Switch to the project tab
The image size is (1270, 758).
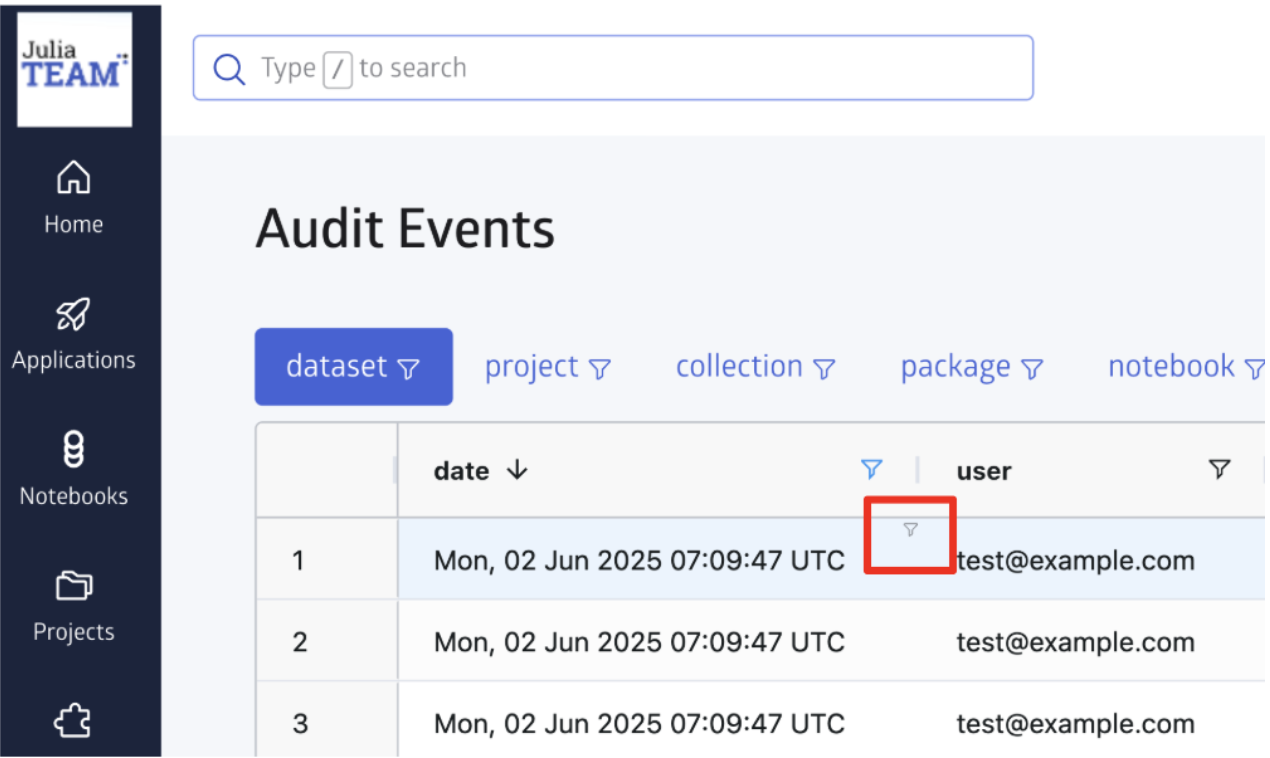(x=547, y=367)
